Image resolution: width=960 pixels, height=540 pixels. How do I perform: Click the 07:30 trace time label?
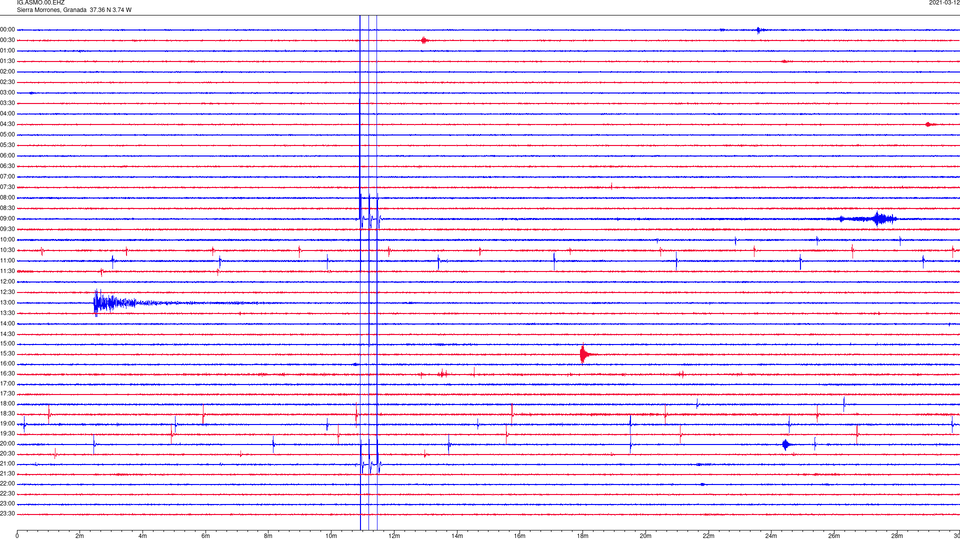click(7, 187)
